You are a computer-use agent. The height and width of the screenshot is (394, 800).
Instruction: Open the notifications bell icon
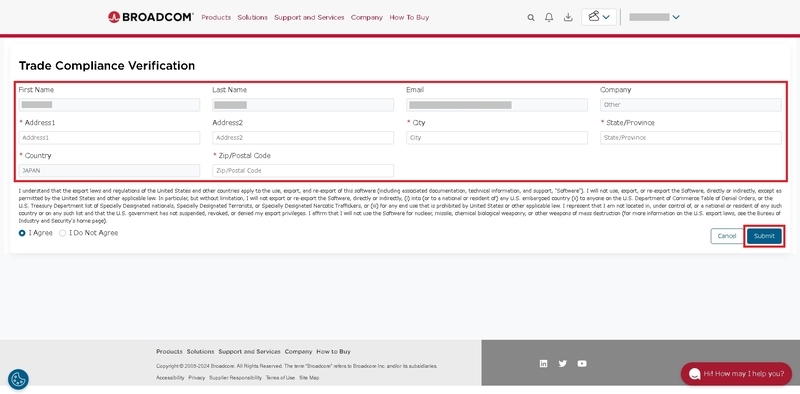click(x=549, y=17)
